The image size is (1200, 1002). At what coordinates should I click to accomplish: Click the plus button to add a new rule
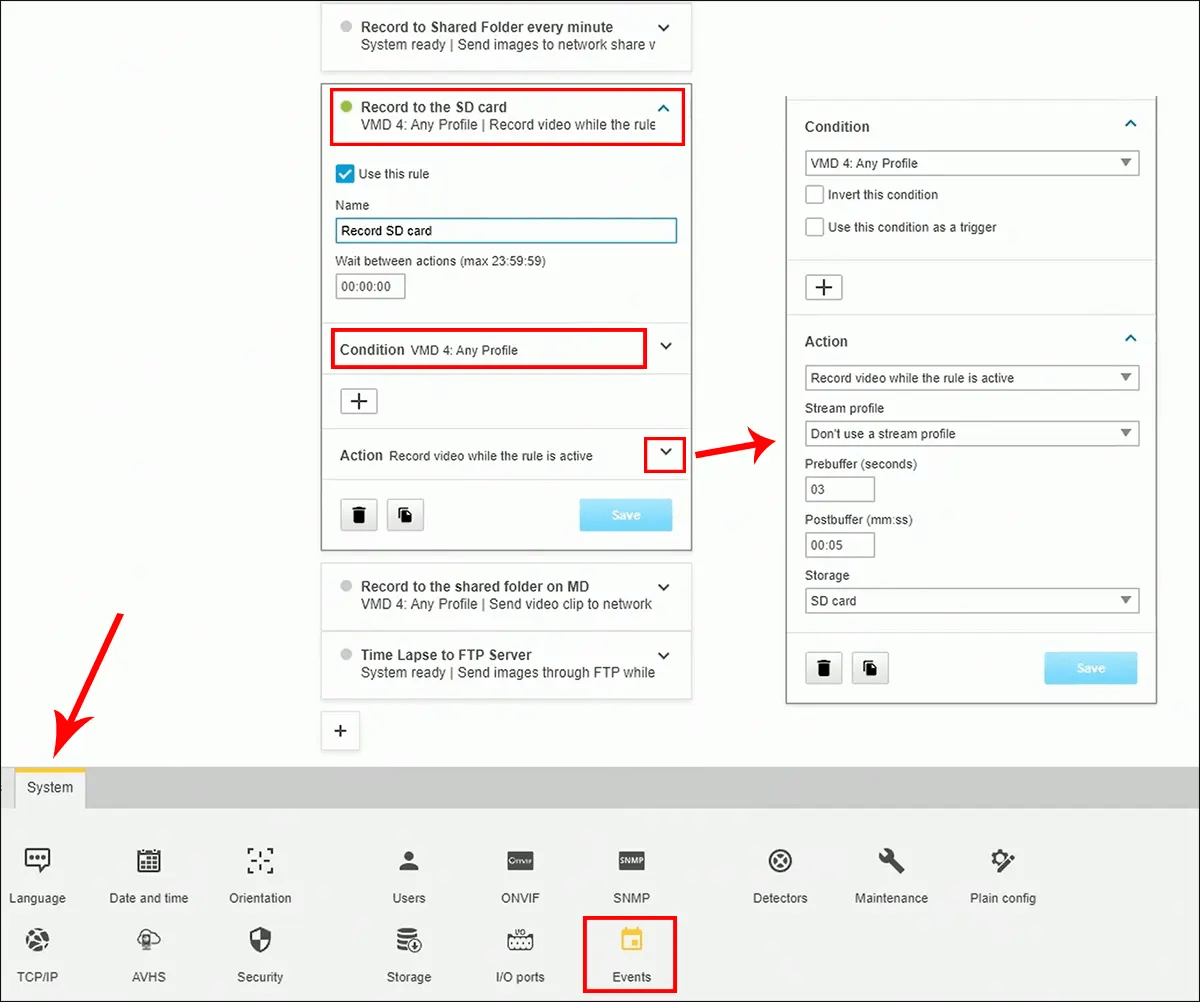click(340, 731)
